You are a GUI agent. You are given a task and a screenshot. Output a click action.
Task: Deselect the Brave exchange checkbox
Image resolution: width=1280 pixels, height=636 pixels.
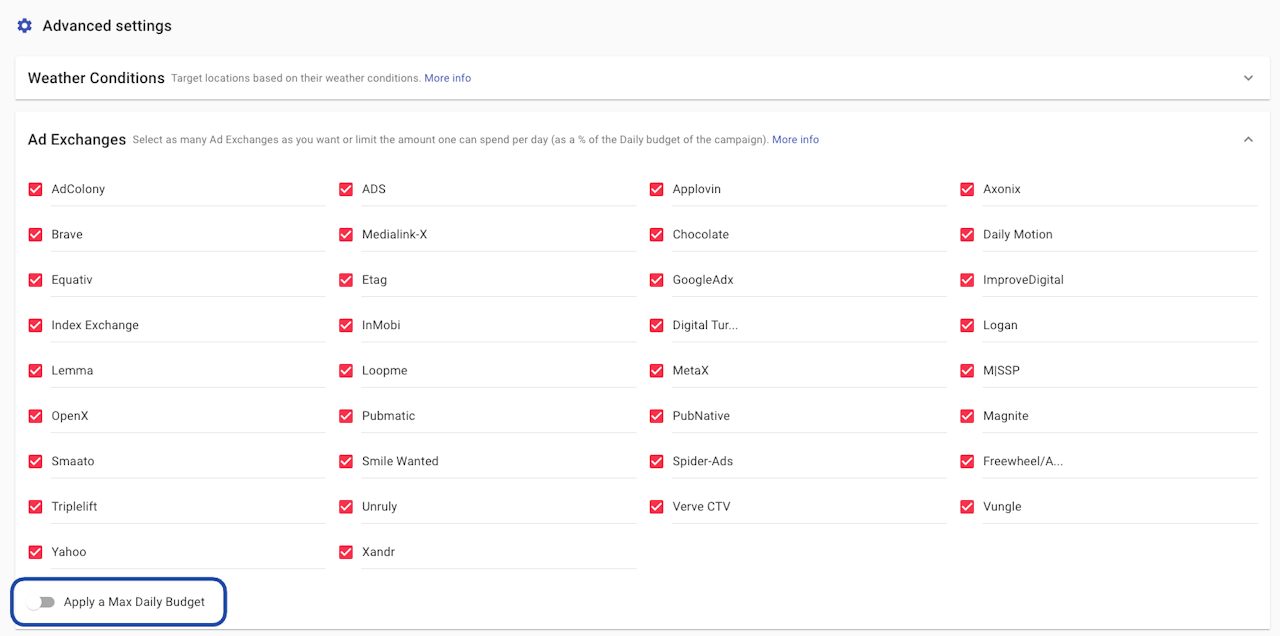pyautogui.click(x=36, y=235)
